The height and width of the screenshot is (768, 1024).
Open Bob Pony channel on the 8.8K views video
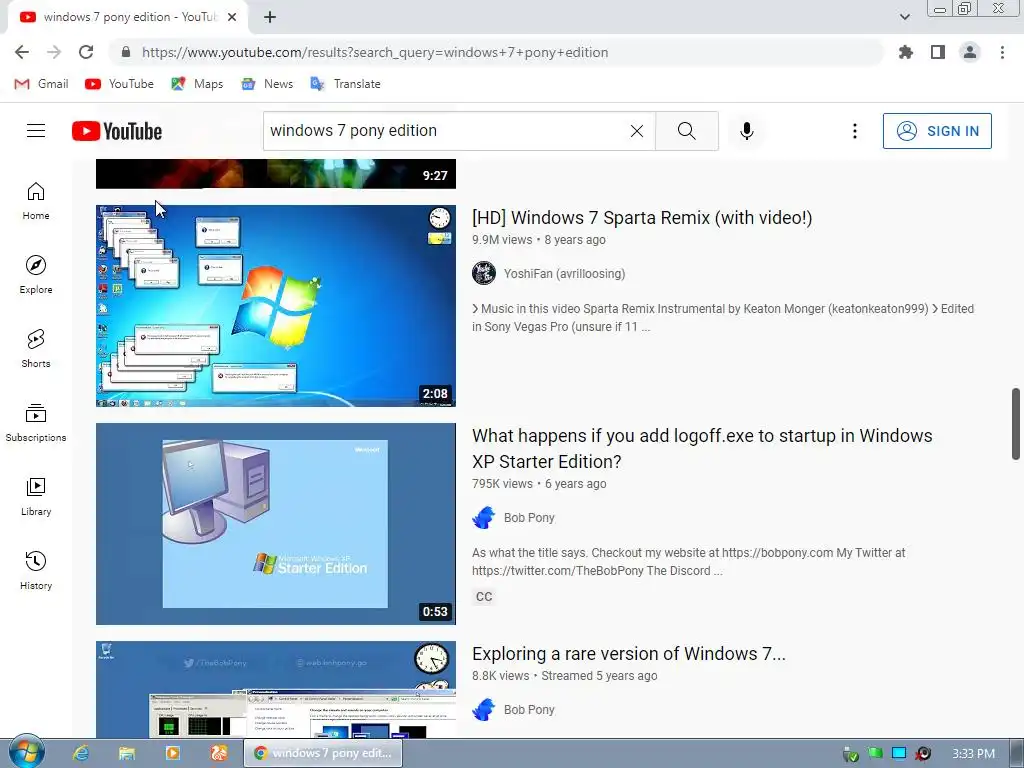[x=529, y=710]
